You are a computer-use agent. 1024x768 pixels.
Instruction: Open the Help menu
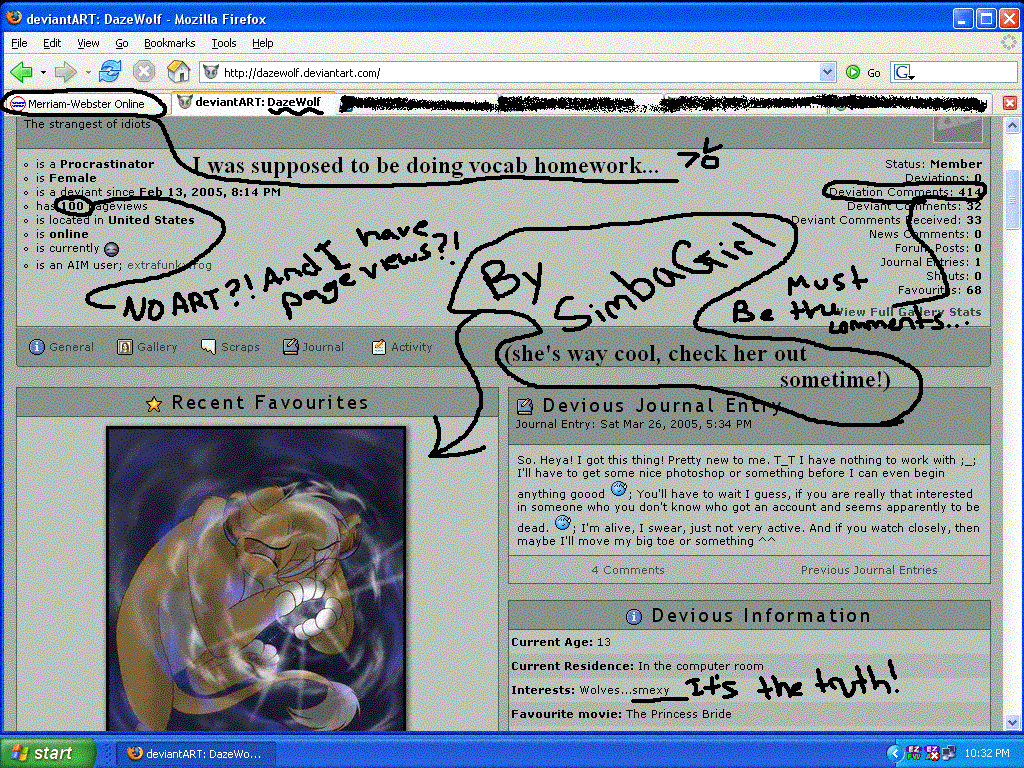coord(263,43)
